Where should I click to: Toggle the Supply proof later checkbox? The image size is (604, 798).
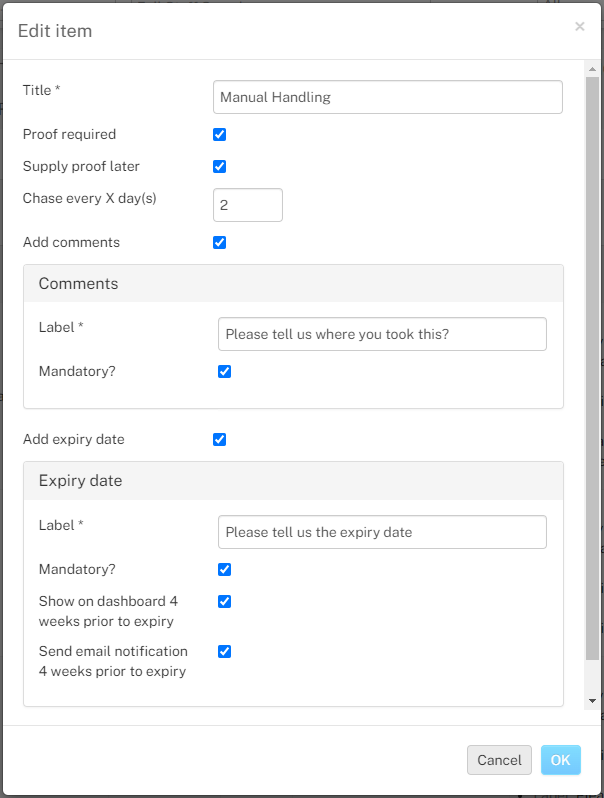coord(219,166)
